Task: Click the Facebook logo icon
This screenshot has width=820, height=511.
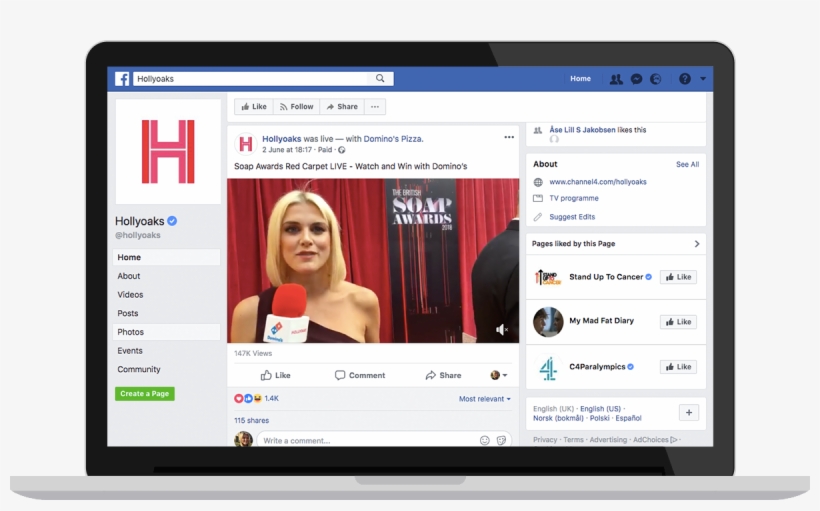Action: (x=122, y=78)
